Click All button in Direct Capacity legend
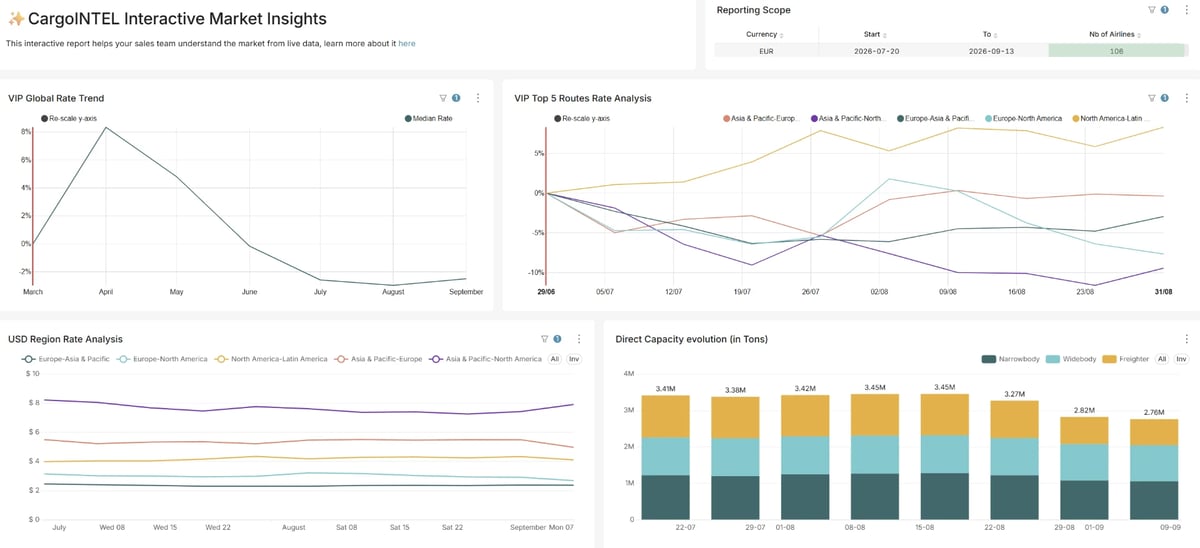This screenshot has height=548, width=1200. pyautogui.click(x=1162, y=358)
